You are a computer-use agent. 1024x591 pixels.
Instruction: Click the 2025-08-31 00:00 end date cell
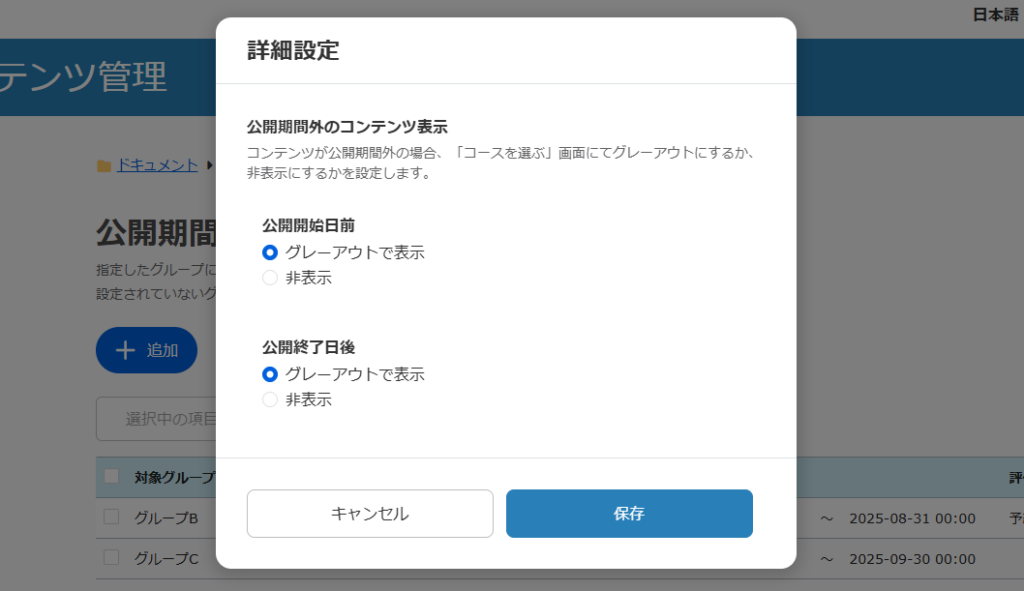(912, 519)
